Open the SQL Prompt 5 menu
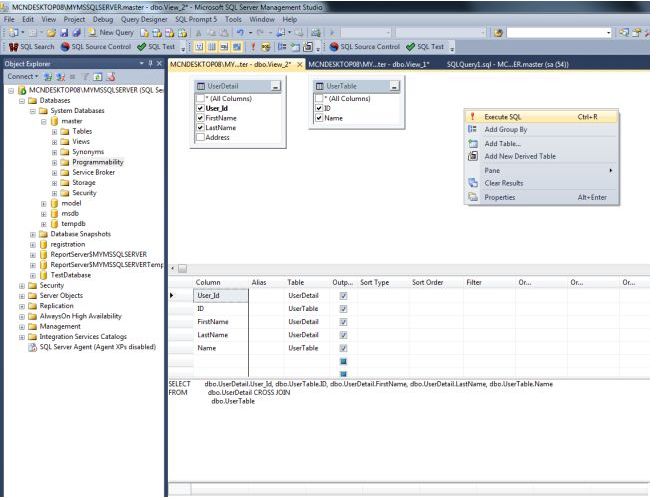 196,19
